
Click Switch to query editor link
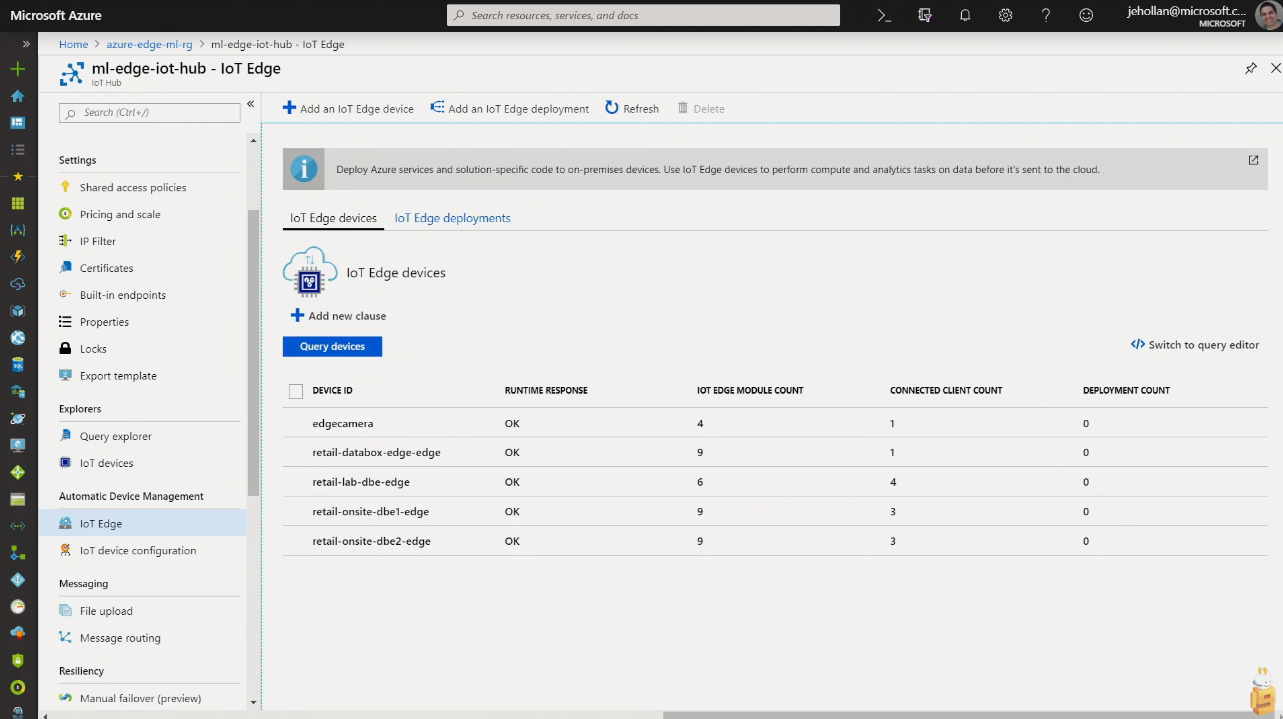click(x=1195, y=345)
